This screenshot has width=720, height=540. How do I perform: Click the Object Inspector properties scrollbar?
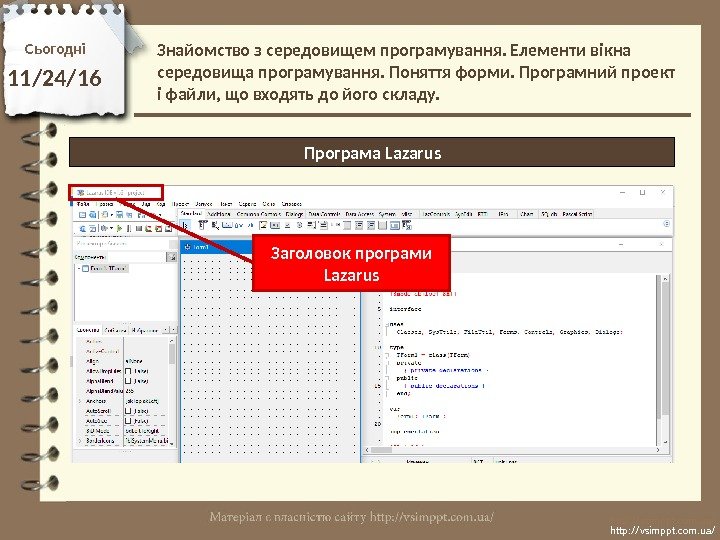[x=172, y=391]
